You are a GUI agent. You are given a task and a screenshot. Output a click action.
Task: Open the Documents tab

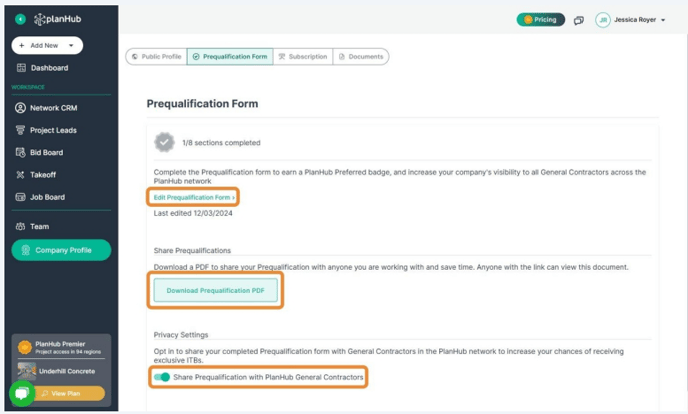pyautogui.click(x=361, y=57)
